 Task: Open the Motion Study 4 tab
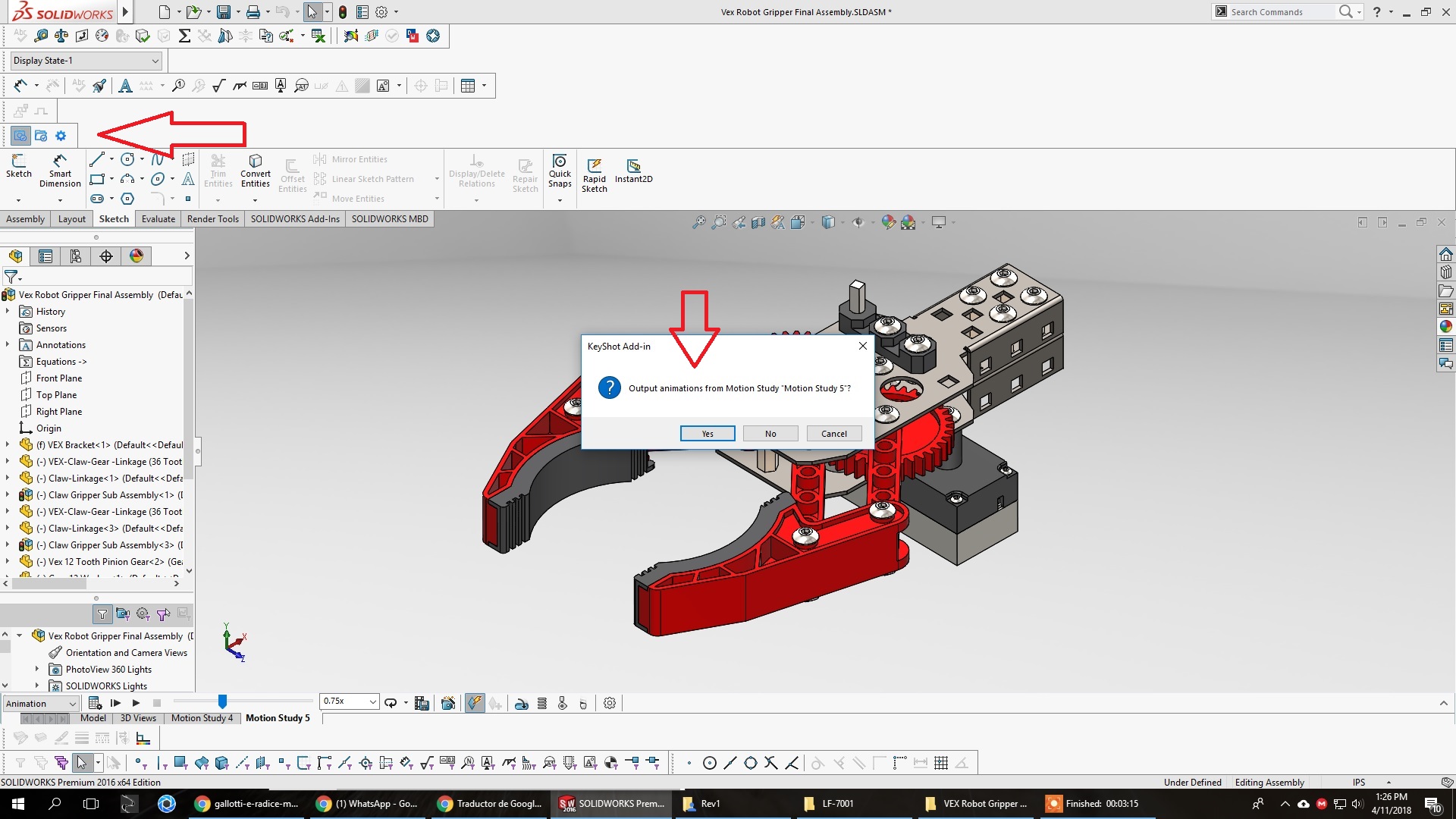click(202, 718)
